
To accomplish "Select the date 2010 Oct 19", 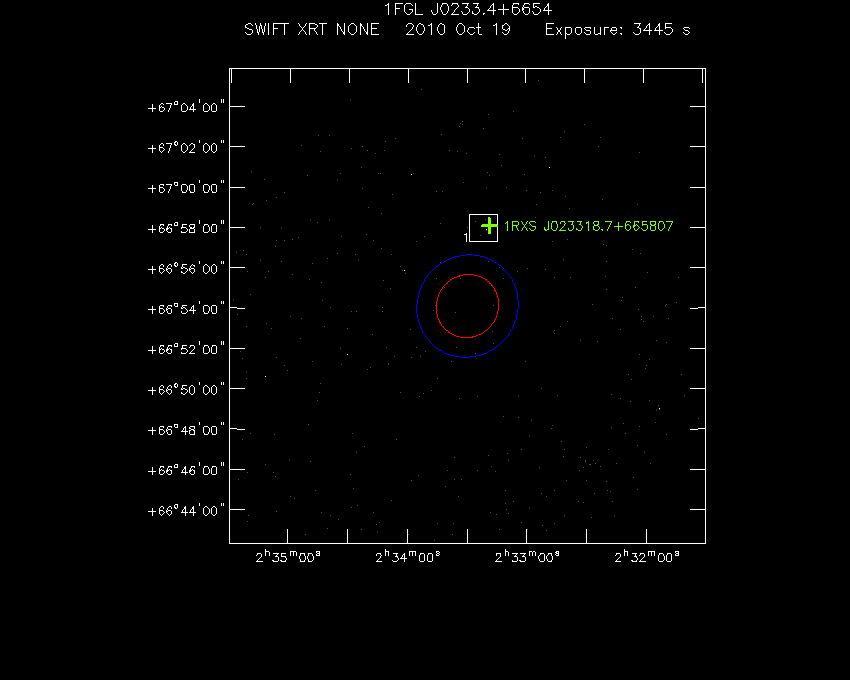I will coord(458,29).
